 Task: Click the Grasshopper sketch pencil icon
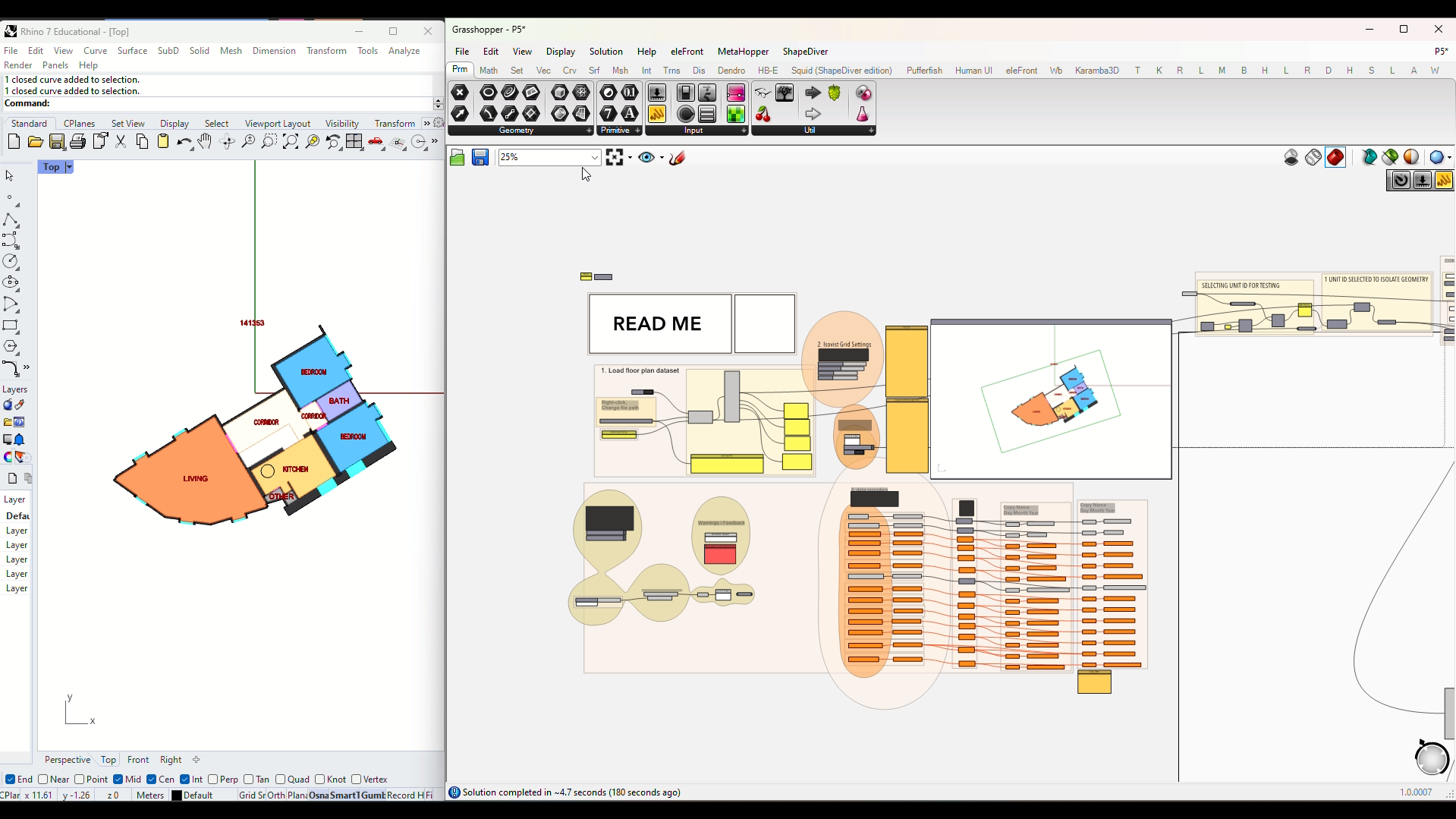click(678, 157)
